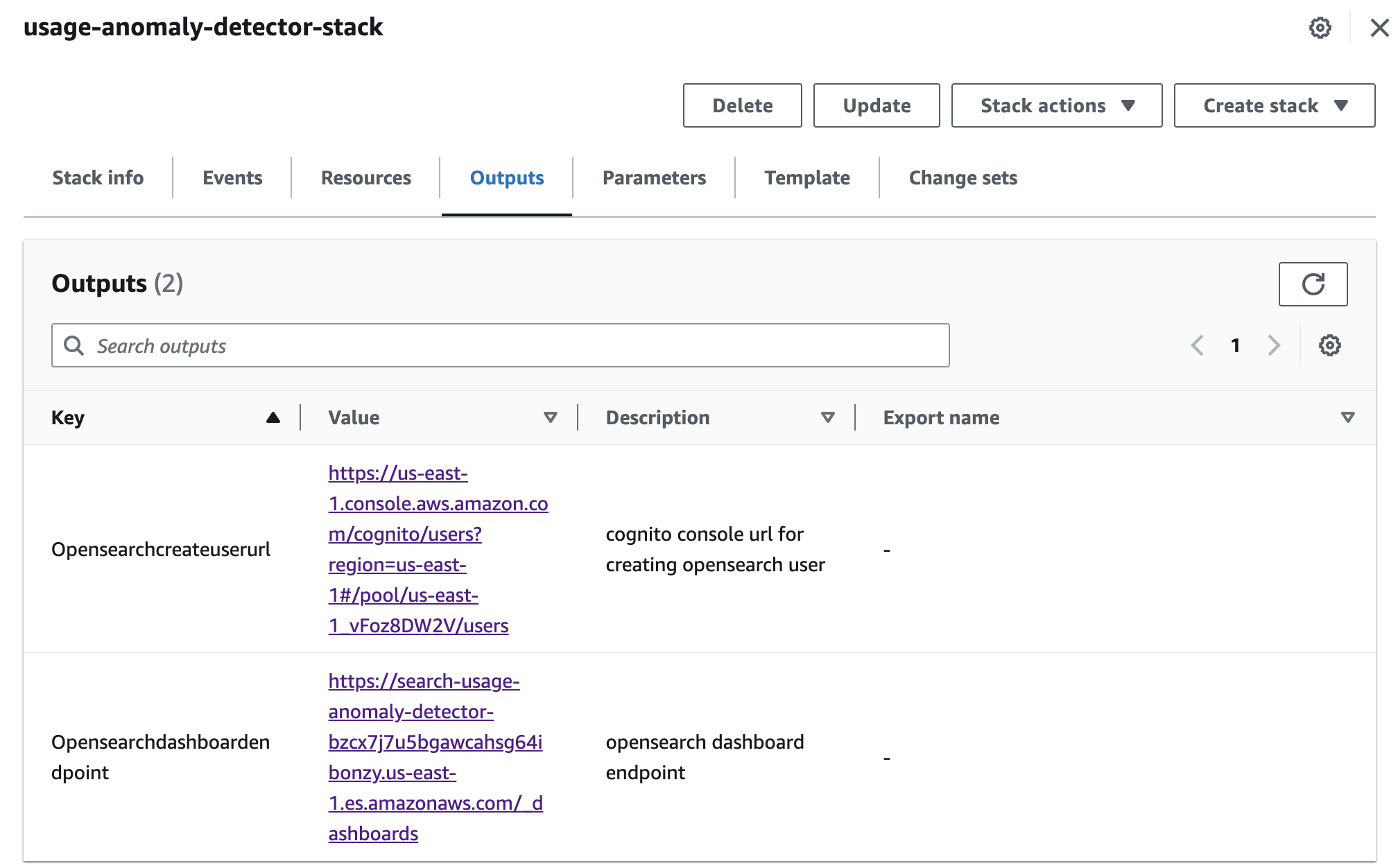Click the Key column sort ascending icon

point(269,417)
